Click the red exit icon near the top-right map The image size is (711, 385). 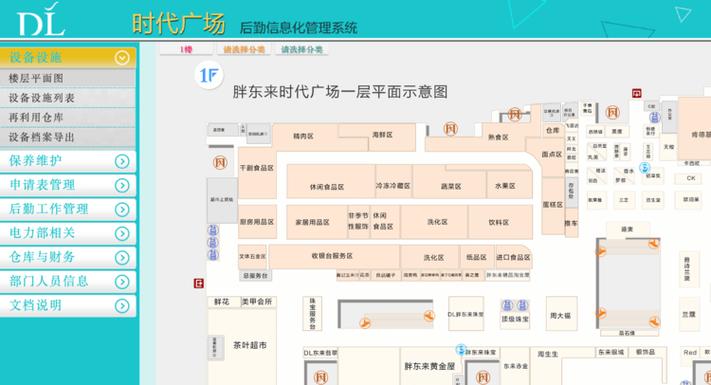(x=637, y=93)
